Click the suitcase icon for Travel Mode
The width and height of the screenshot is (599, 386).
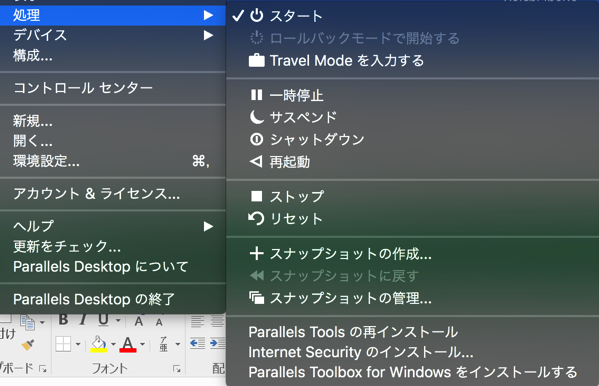256,60
